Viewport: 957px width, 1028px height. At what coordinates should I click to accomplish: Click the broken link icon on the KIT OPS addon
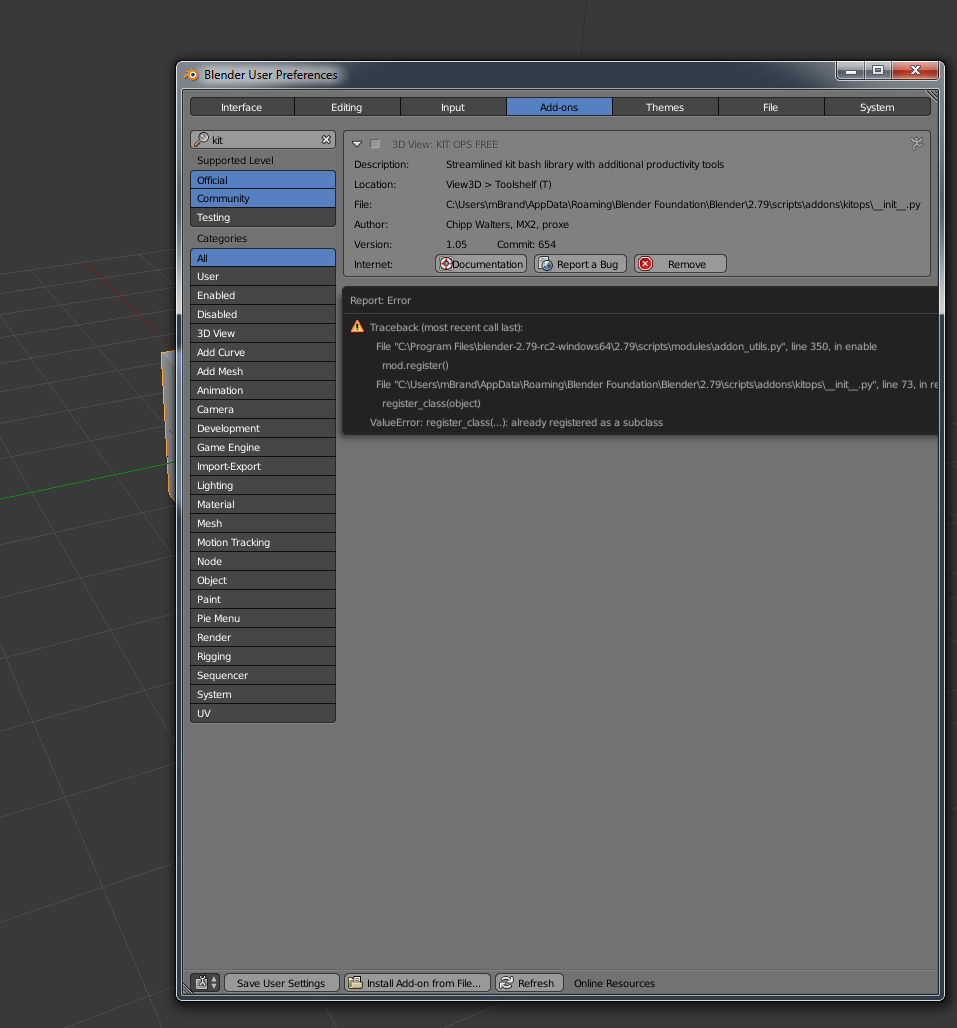coord(917,143)
